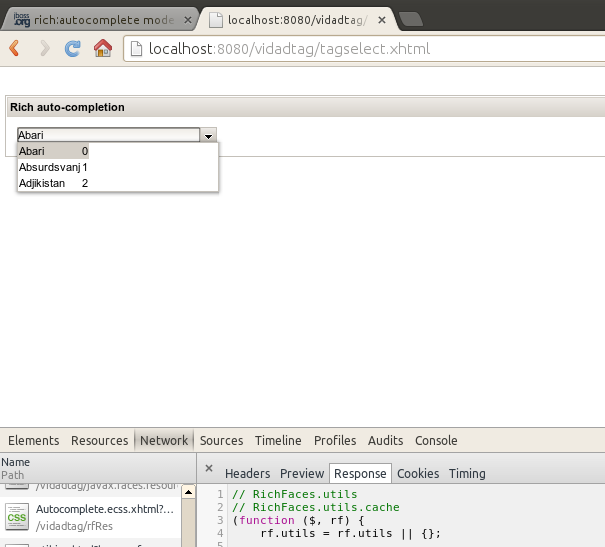Choose the Absurdsvanj suggestion

54,167
